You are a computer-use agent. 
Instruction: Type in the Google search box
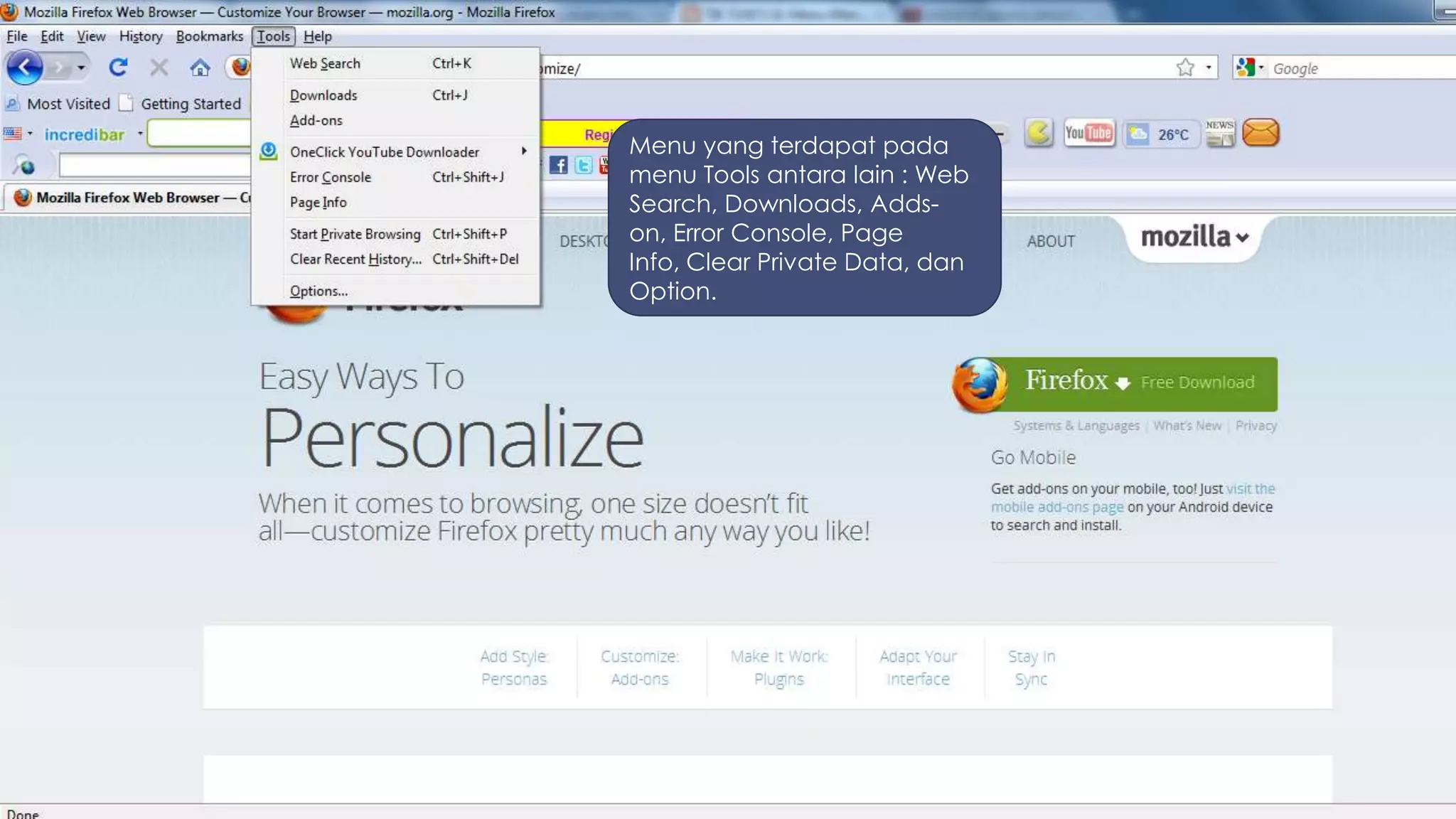(1361, 68)
